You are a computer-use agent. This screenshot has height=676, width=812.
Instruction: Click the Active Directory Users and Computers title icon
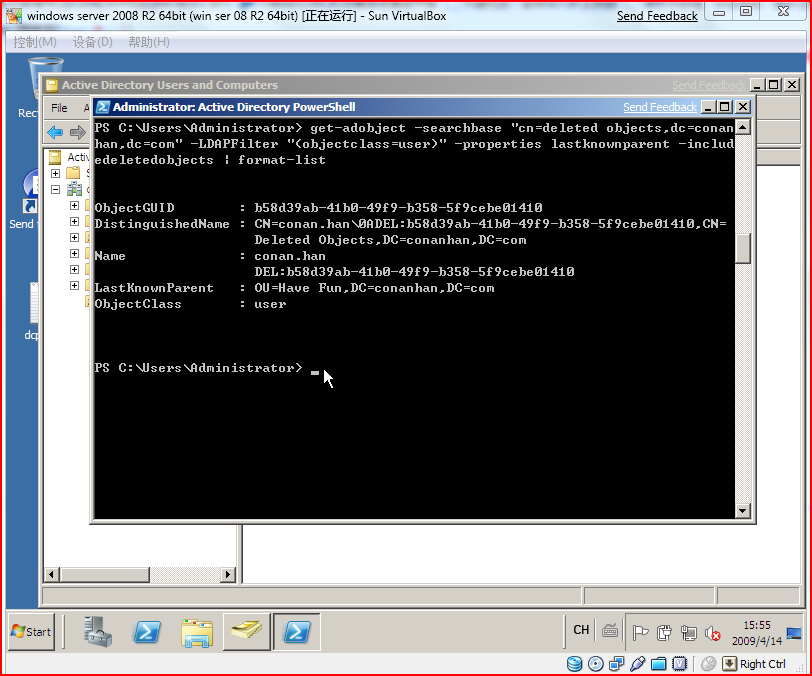pyautogui.click(x=52, y=85)
